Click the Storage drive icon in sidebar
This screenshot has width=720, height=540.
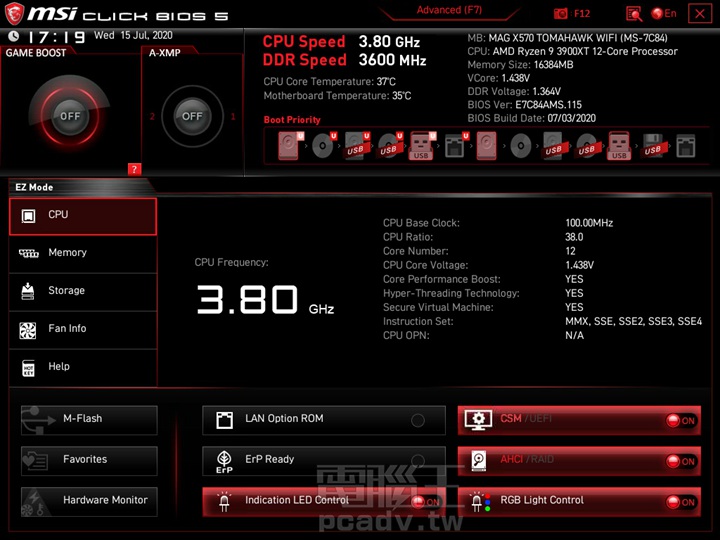point(28,291)
